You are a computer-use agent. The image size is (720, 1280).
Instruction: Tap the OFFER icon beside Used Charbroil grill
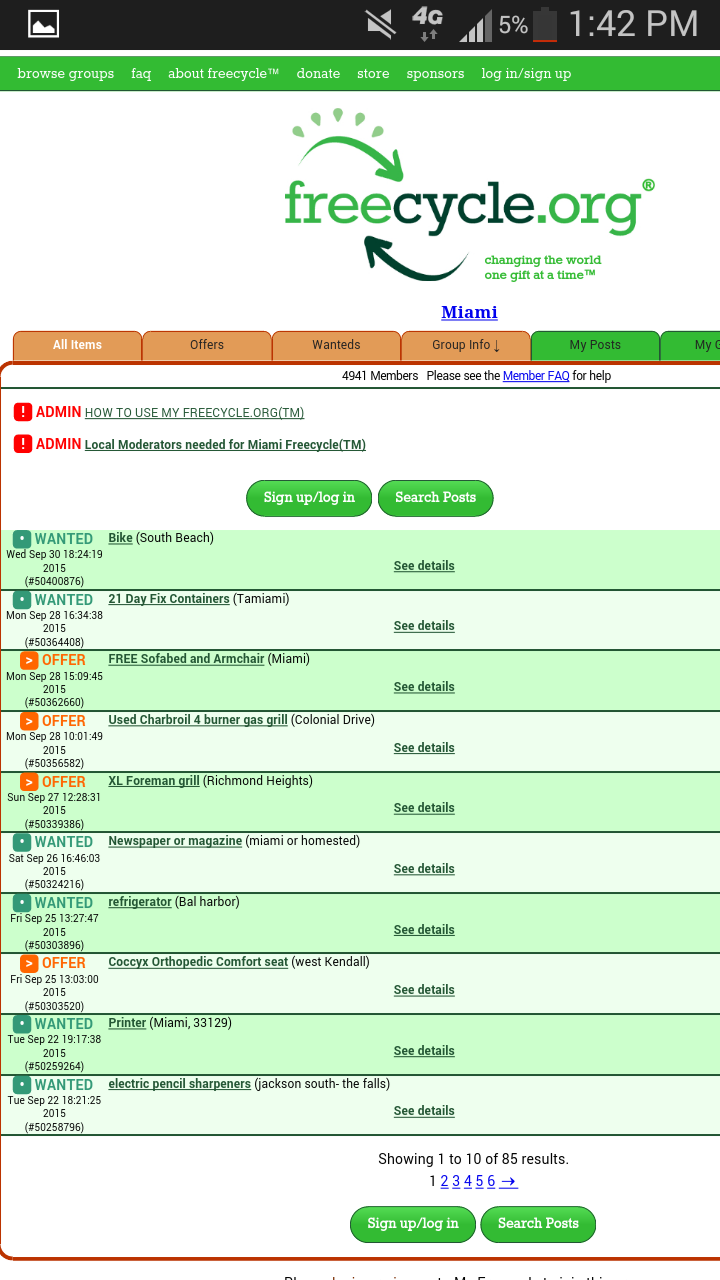click(x=29, y=721)
